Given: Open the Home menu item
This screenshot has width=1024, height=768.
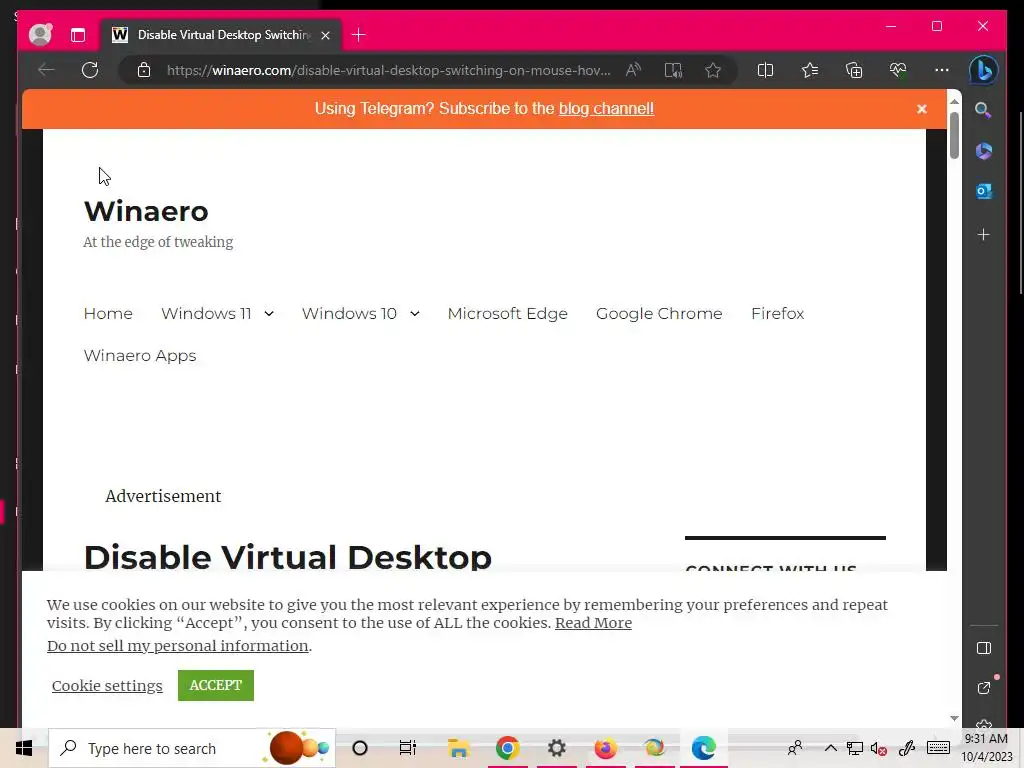Looking at the screenshot, I should point(108,313).
